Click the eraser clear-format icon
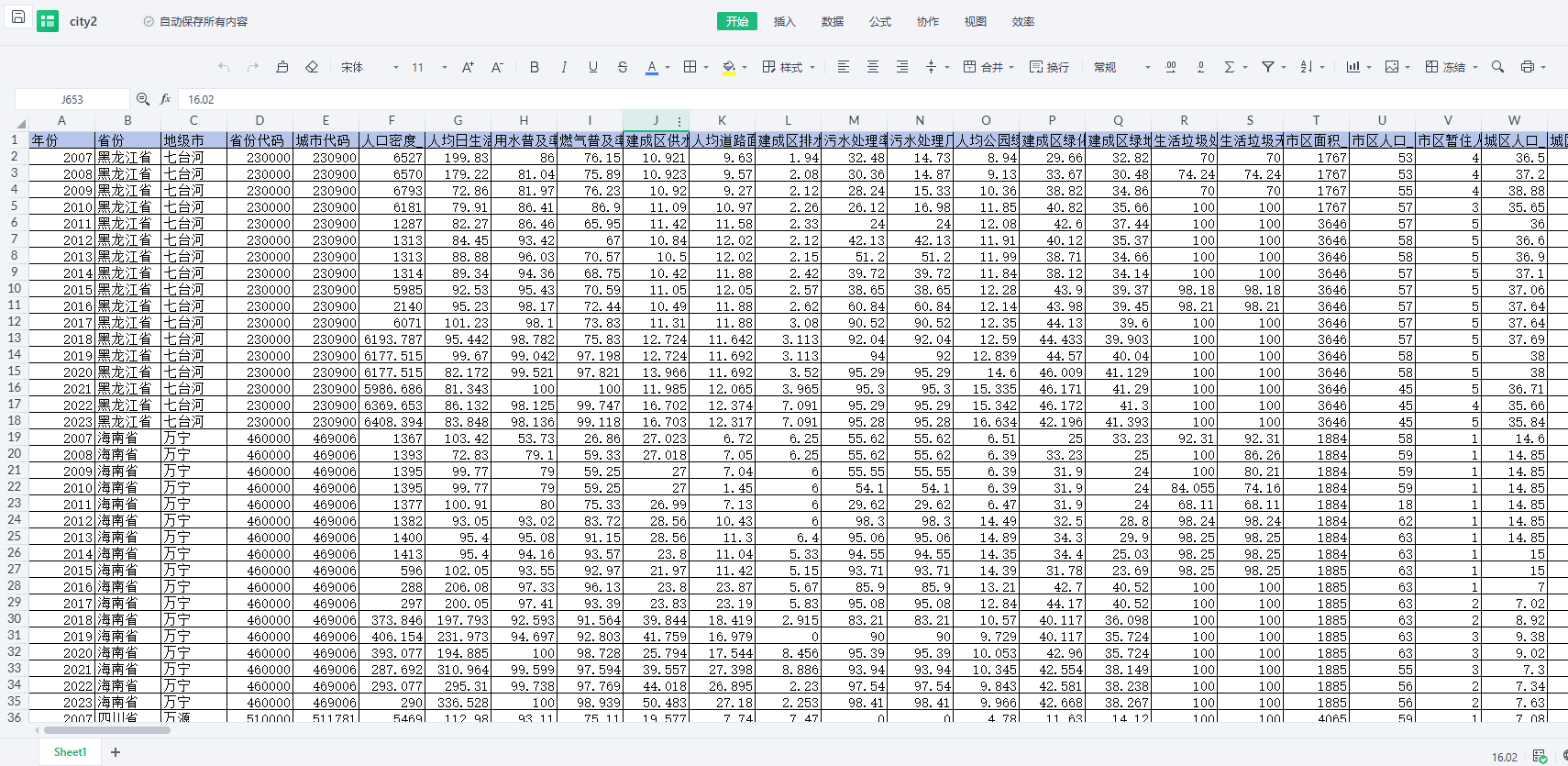 (x=312, y=67)
